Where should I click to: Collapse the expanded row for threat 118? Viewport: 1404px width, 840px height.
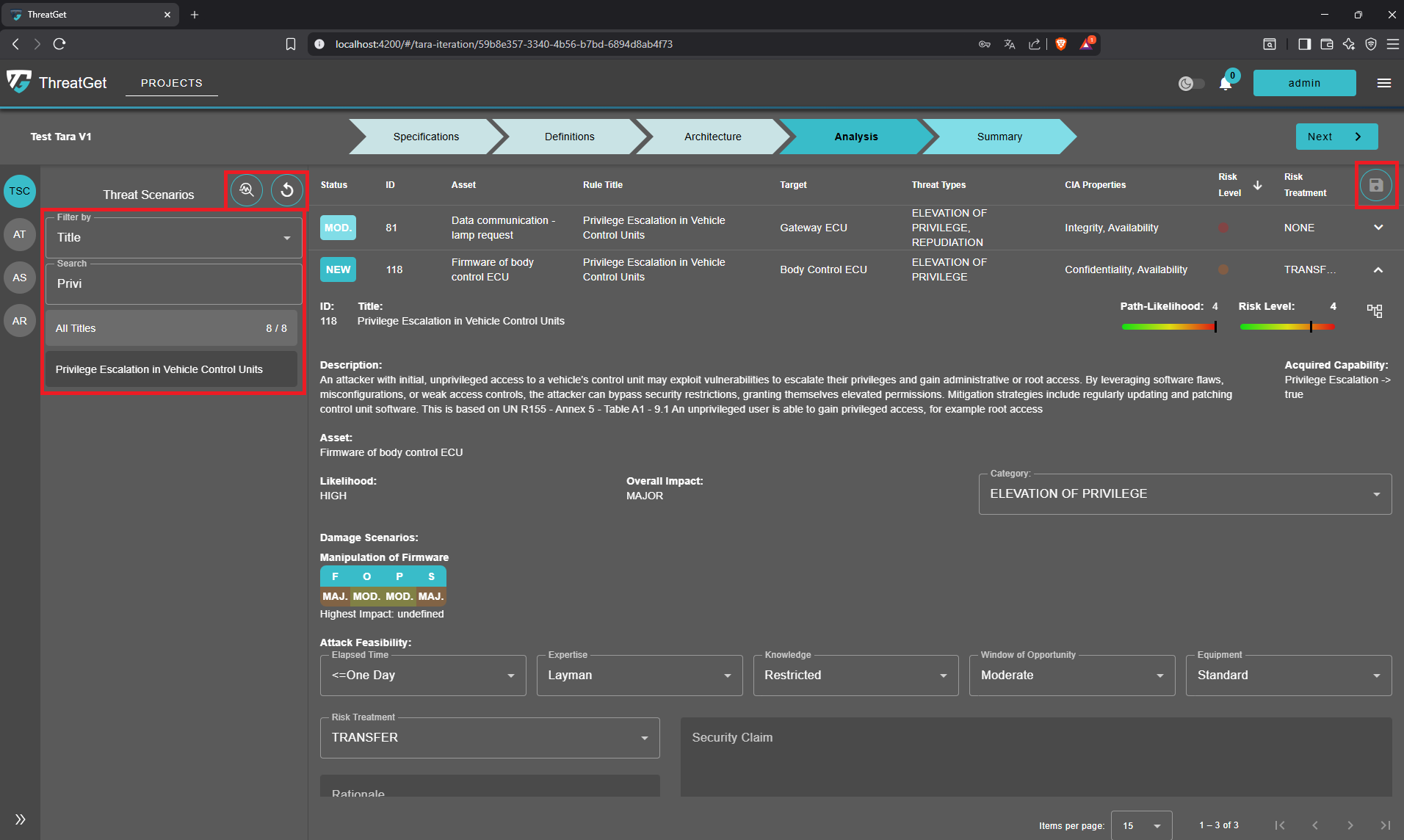(x=1378, y=269)
